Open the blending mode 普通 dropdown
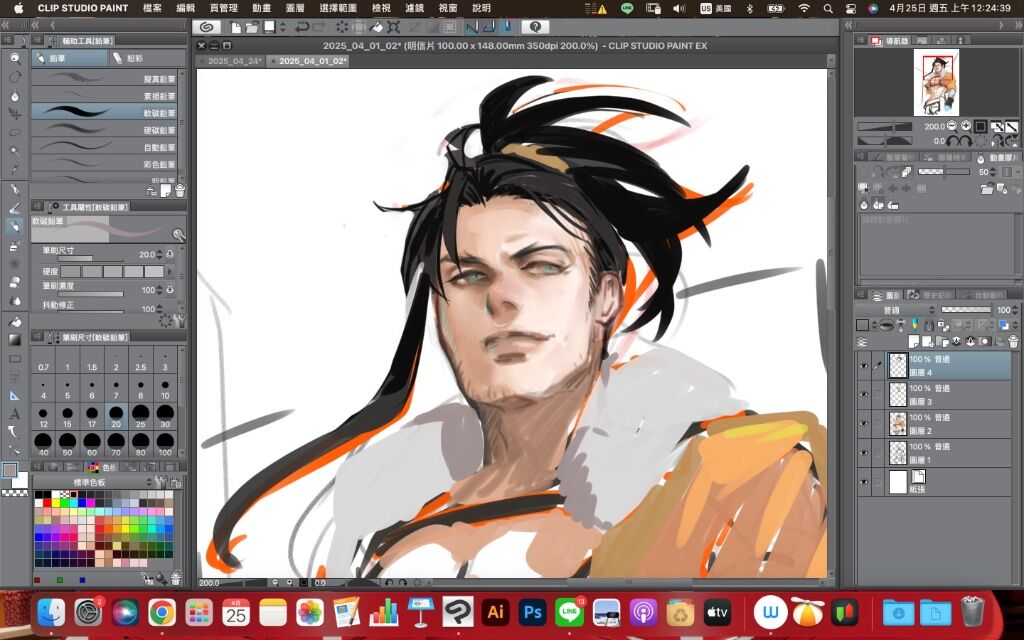Screen dimensions: 1024x640 [896, 310]
